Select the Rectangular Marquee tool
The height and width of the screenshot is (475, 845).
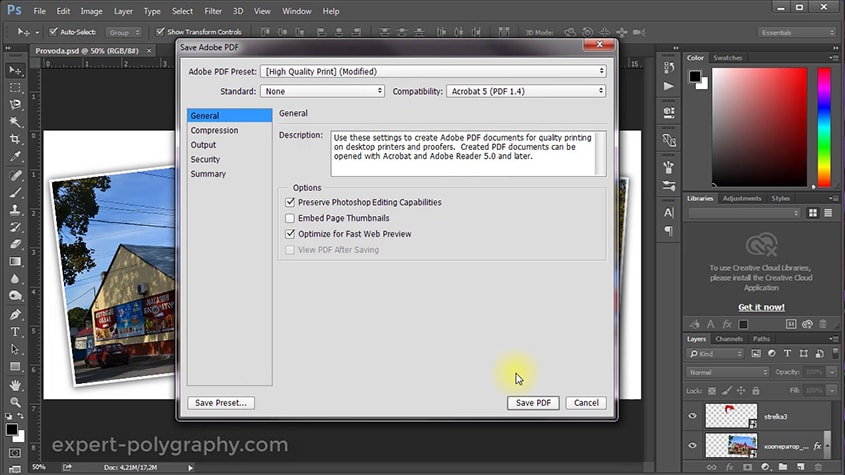pyautogui.click(x=15, y=87)
